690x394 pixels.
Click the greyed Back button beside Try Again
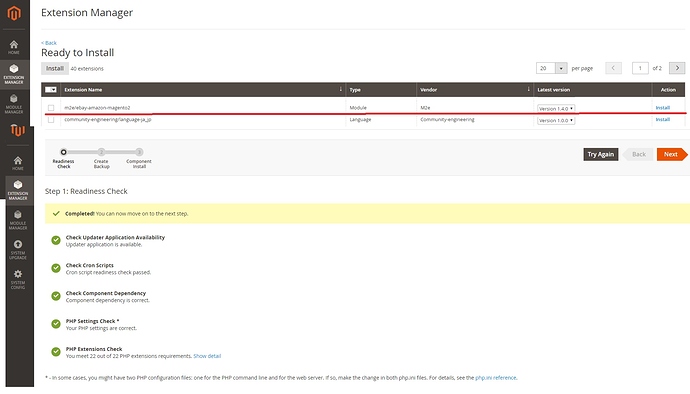(x=638, y=155)
